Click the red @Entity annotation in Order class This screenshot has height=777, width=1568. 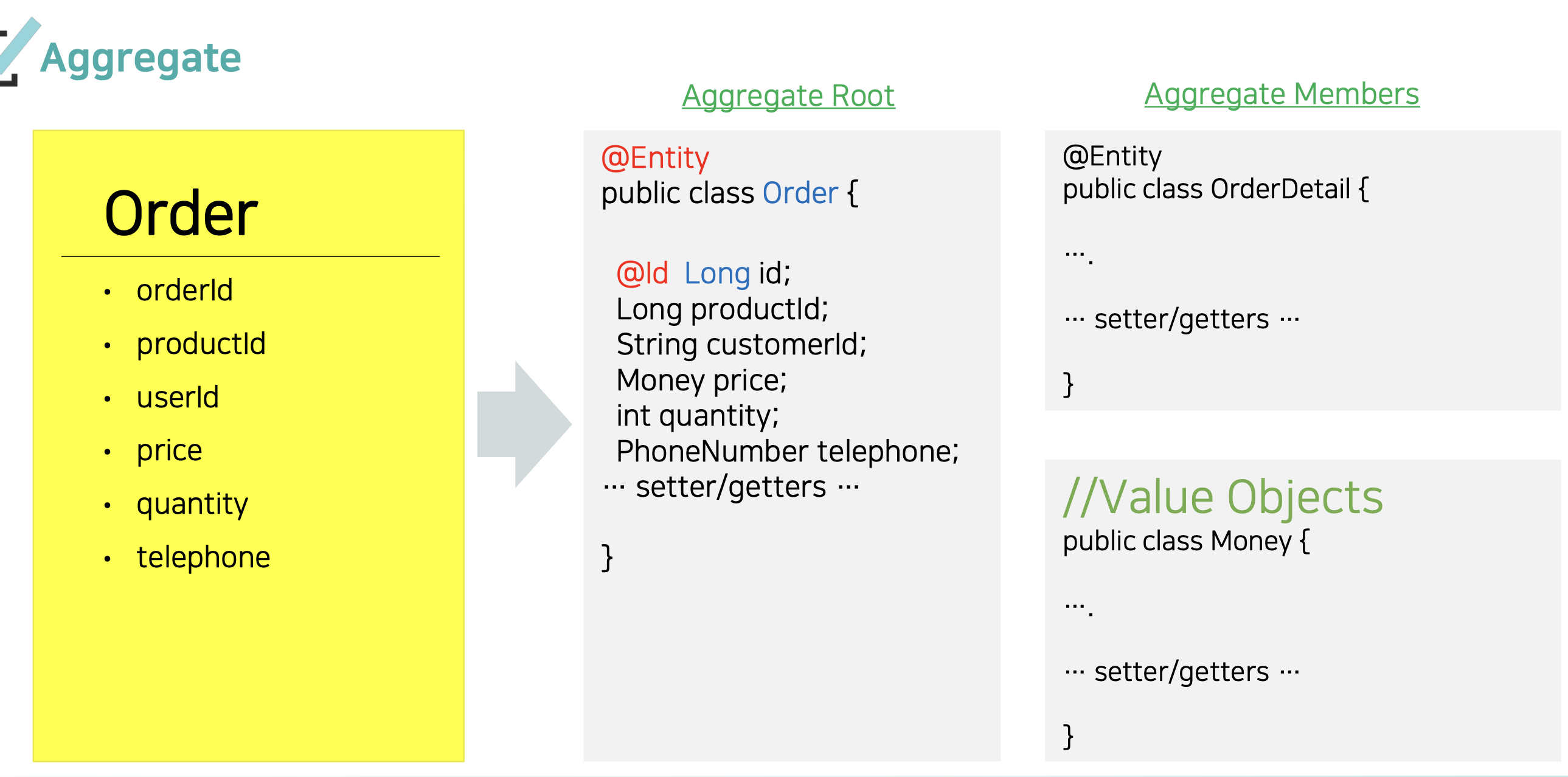coord(655,158)
